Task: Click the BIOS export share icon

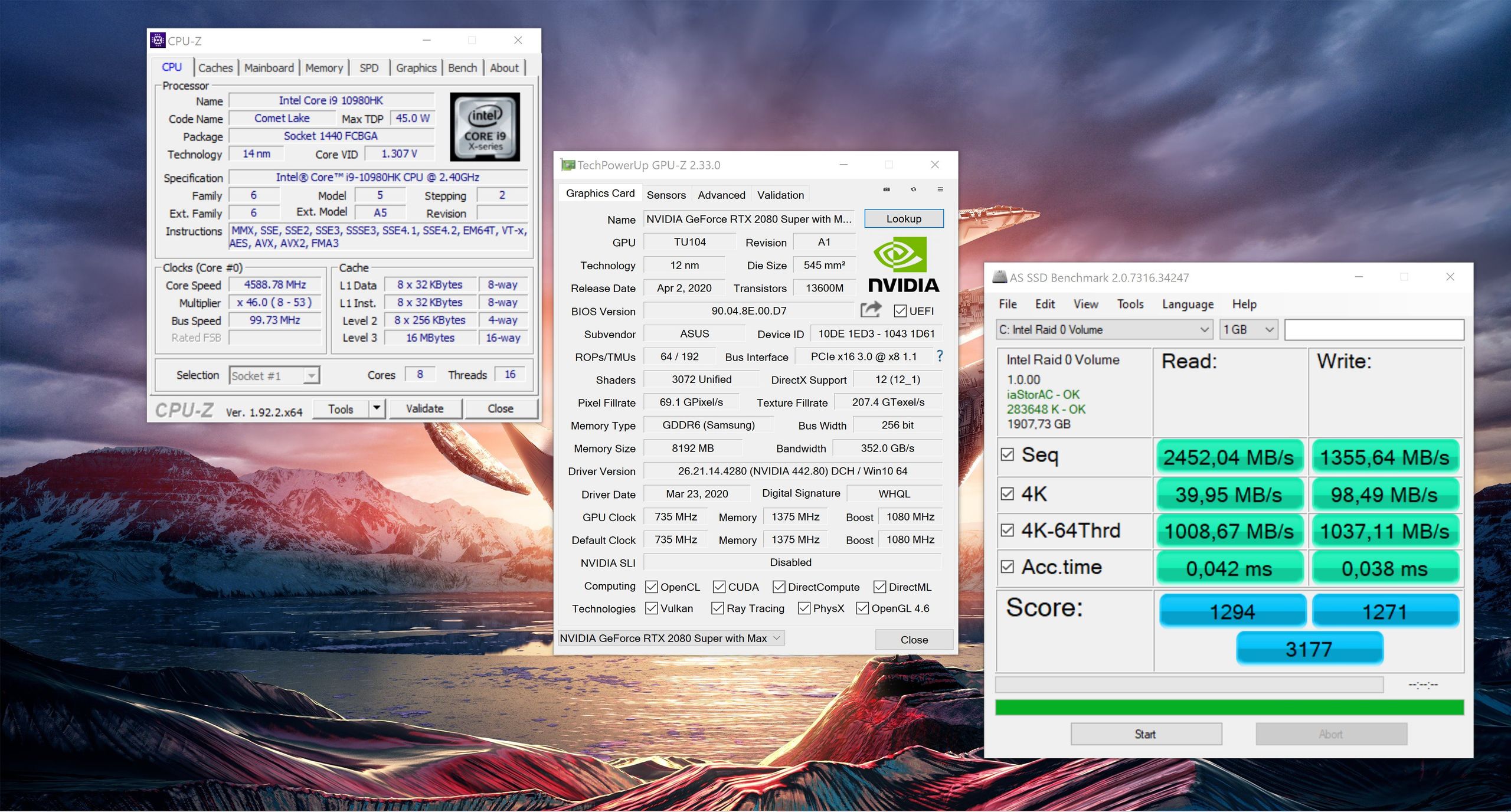Action: [x=871, y=310]
